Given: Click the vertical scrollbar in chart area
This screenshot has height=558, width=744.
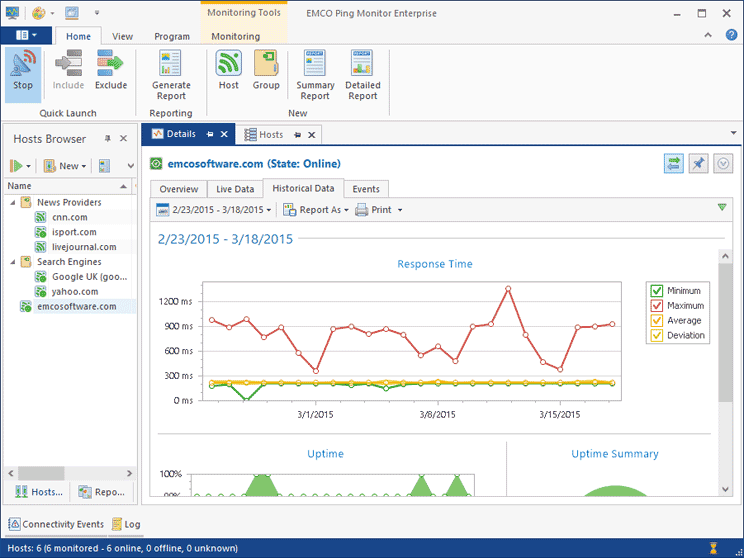Looking at the screenshot, I should pos(725,330).
